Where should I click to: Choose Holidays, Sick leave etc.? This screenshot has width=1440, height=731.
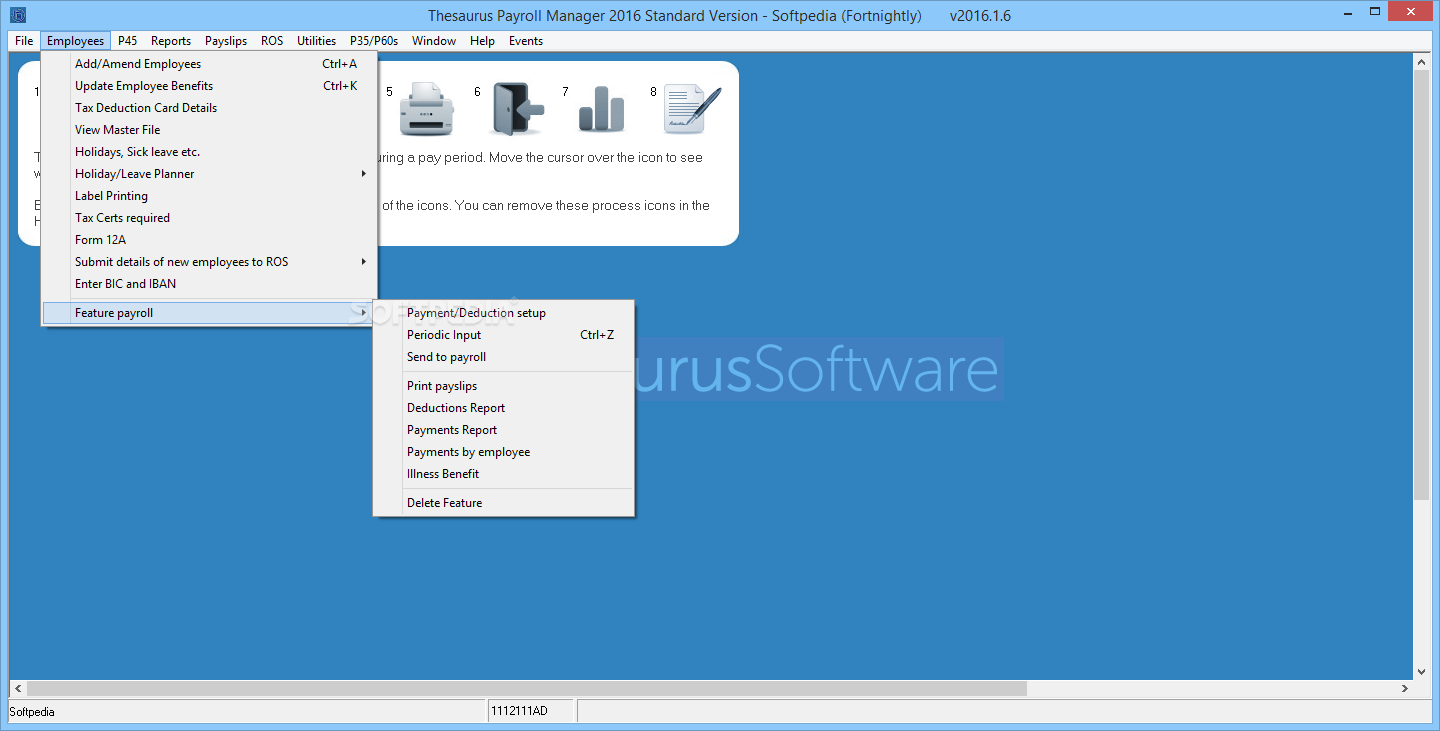click(x=209, y=152)
